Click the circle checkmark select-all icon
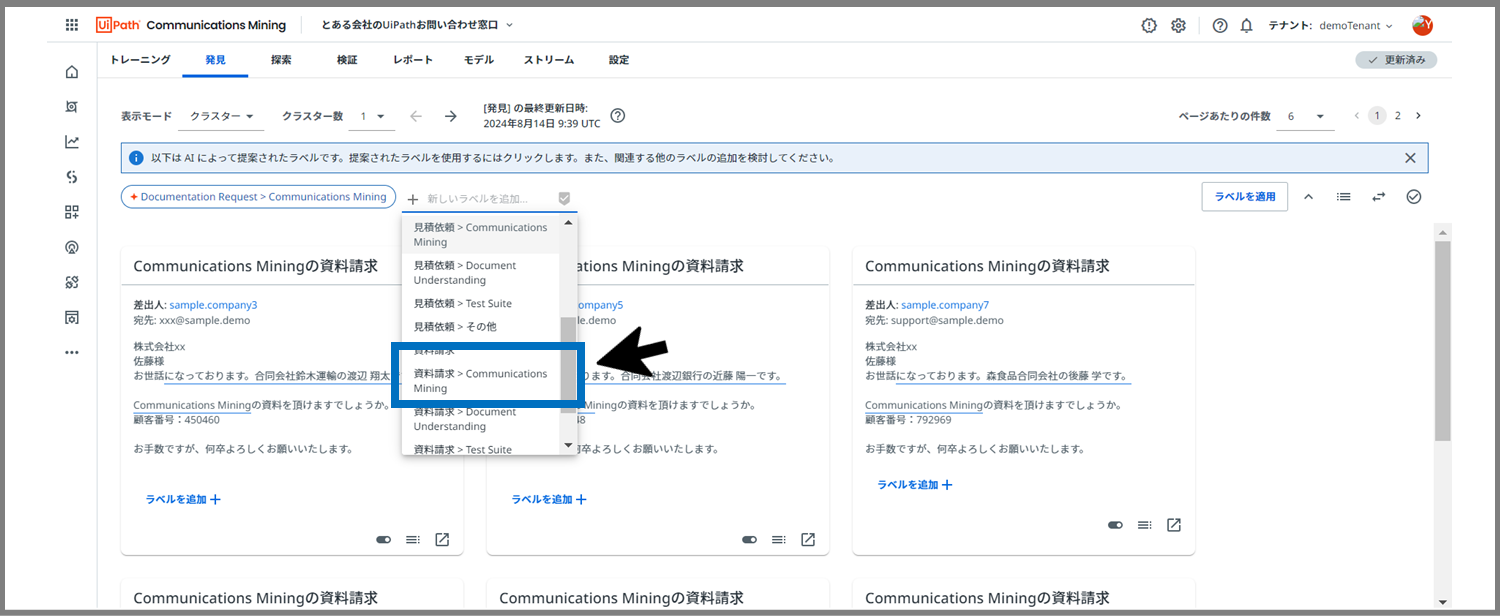 click(x=1414, y=197)
